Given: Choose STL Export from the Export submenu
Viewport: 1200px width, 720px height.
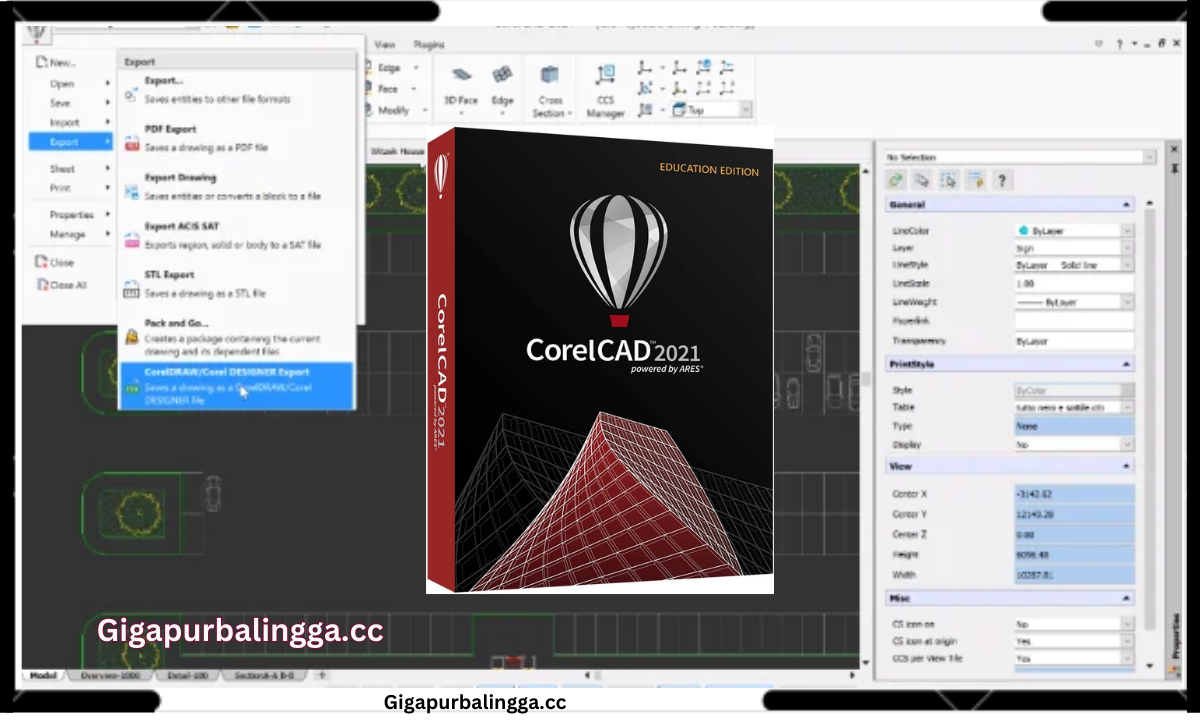Looking at the screenshot, I should pos(238,283).
